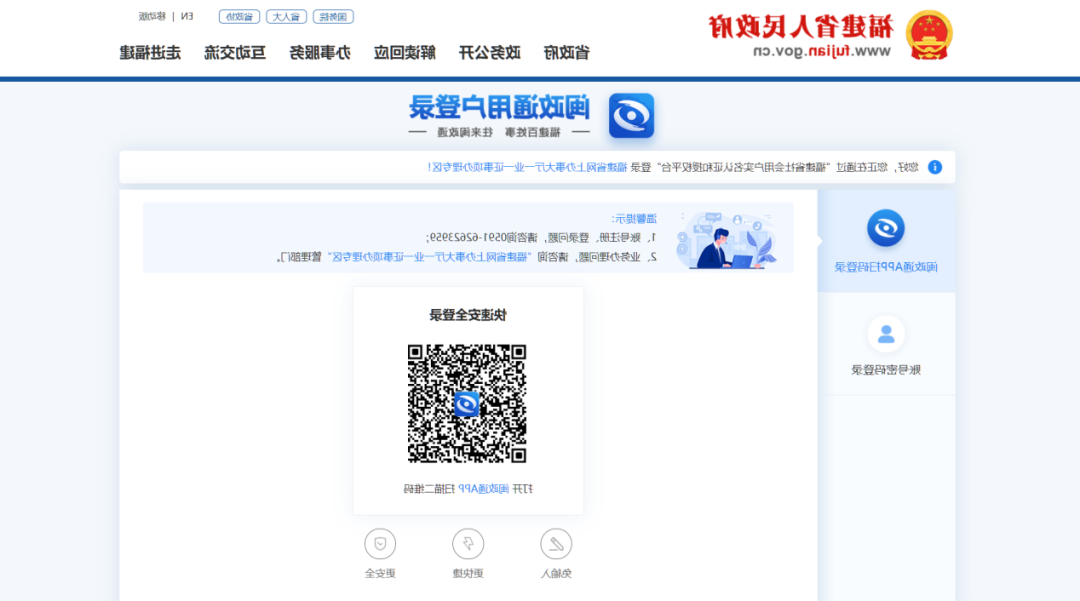
Task: Open the 解读回应 menu item
Action: tap(404, 52)
